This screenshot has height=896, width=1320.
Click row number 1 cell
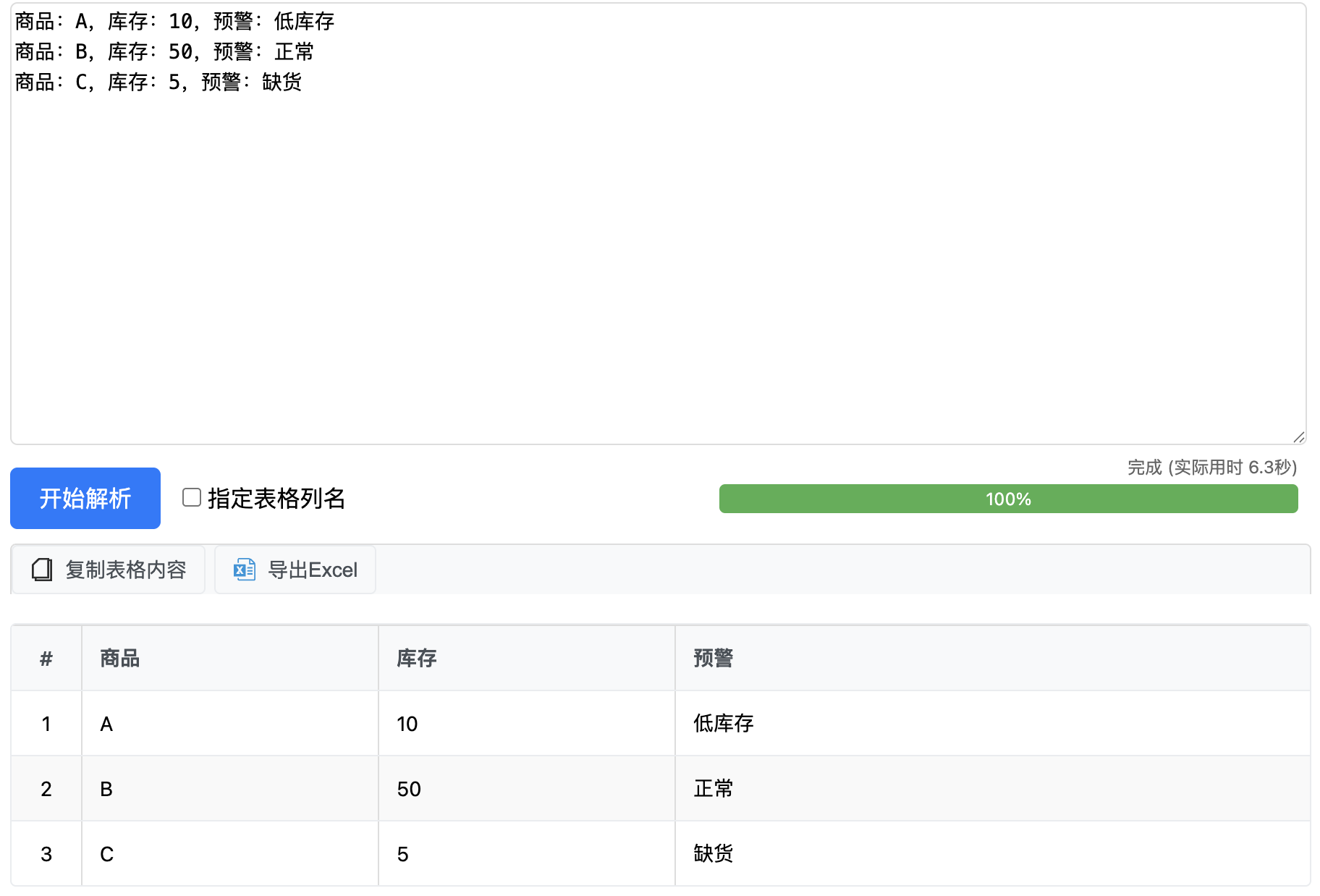coord(46,723)
